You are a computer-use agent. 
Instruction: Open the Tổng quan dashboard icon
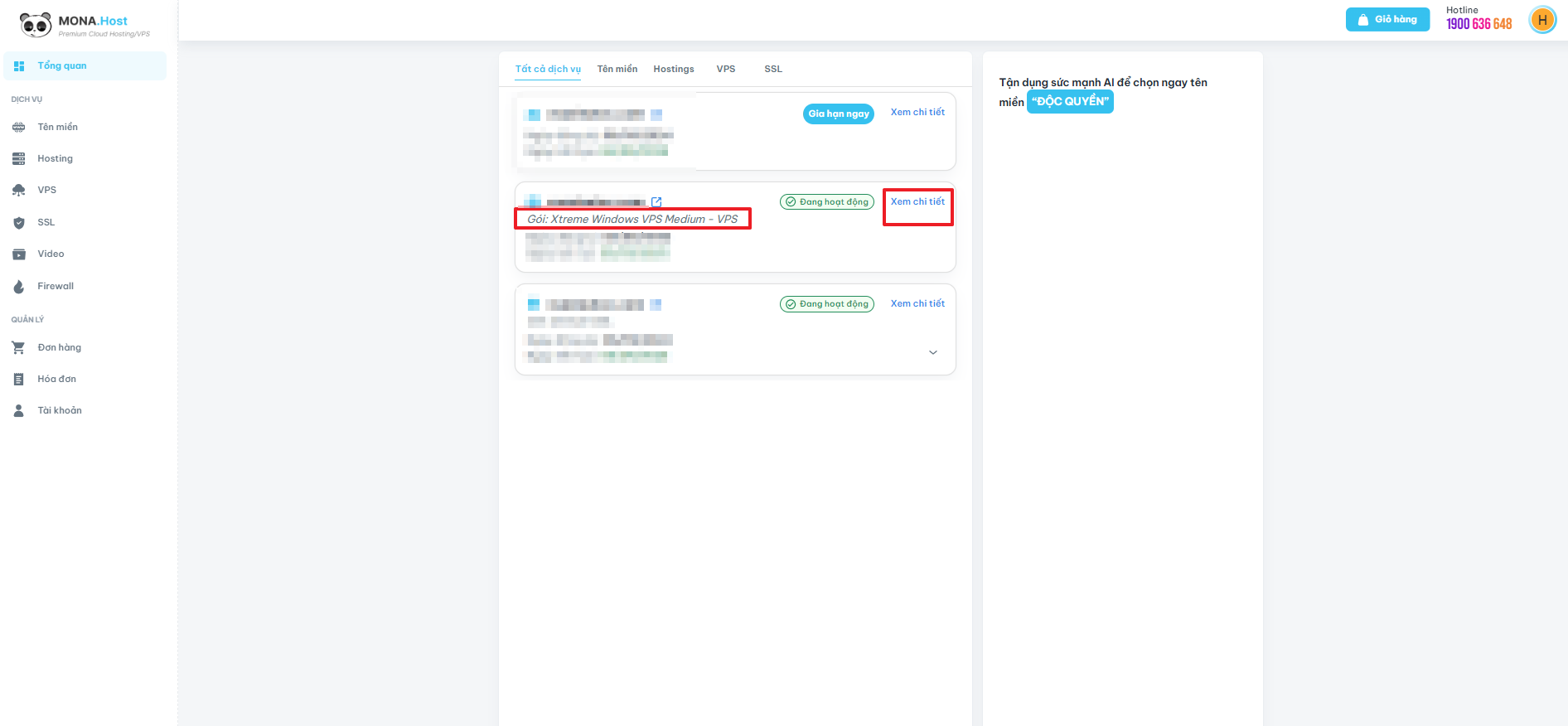(19, 66)
